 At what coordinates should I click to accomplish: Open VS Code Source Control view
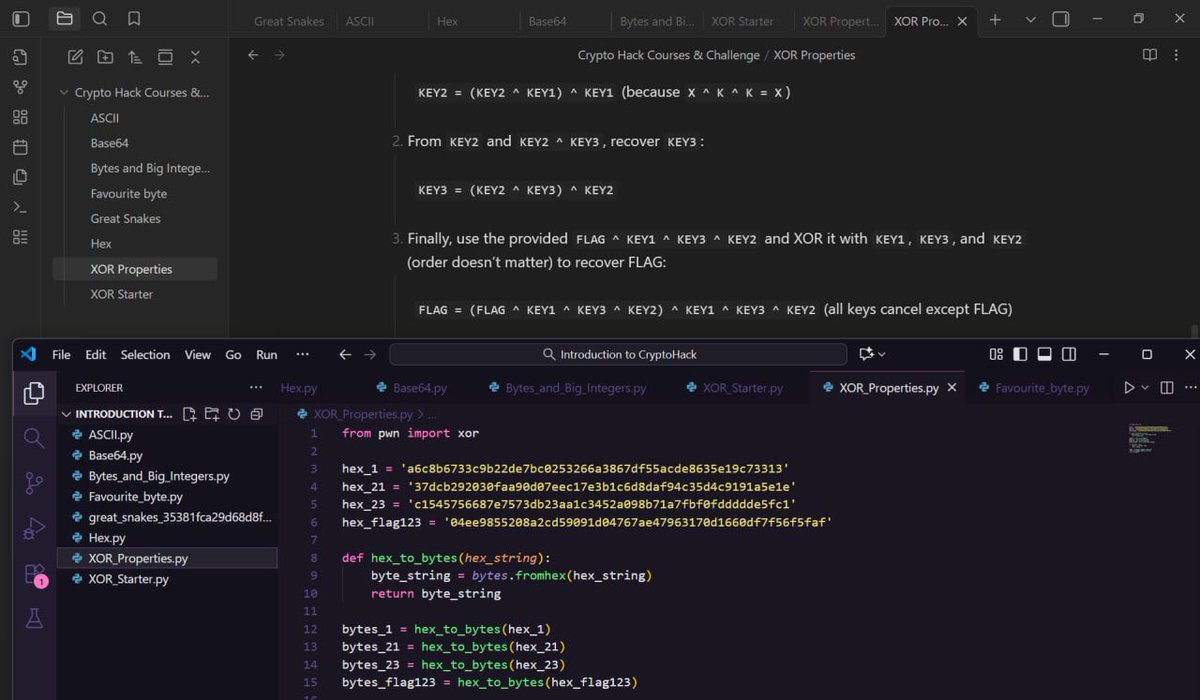[x=34, y=484]
